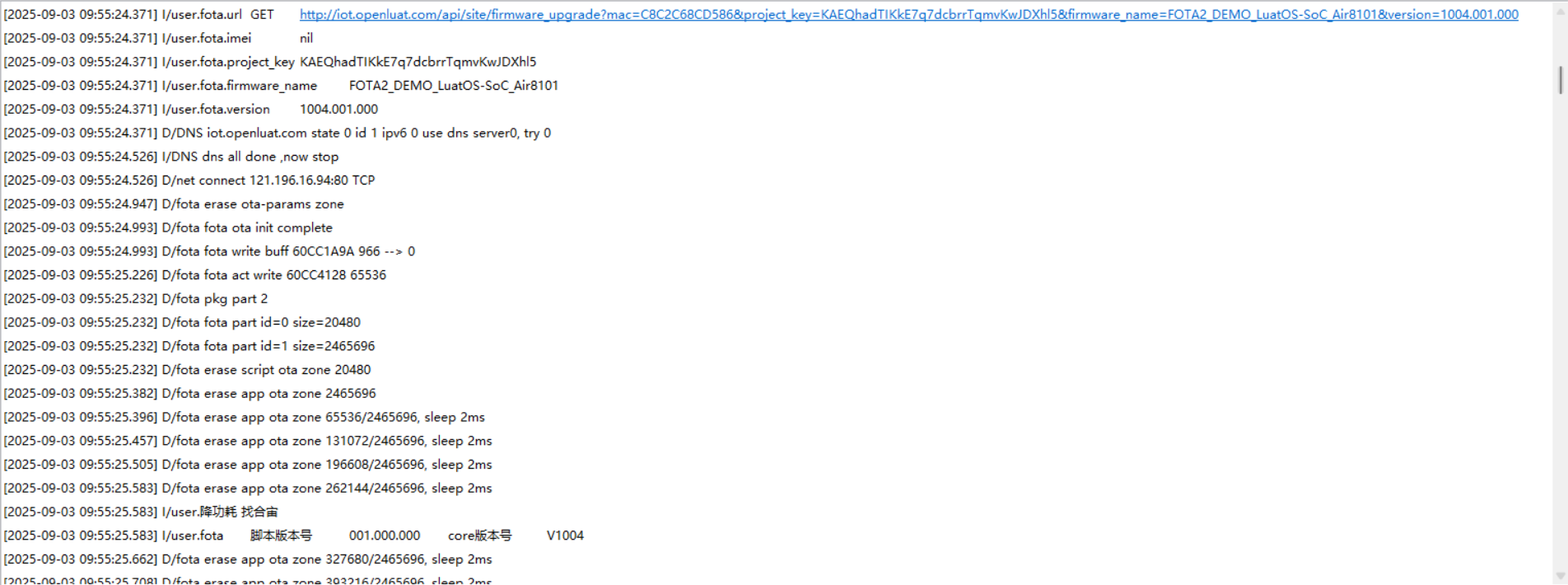
Task: Select the 'part id=0 size=20480' line
Action: 182,322
